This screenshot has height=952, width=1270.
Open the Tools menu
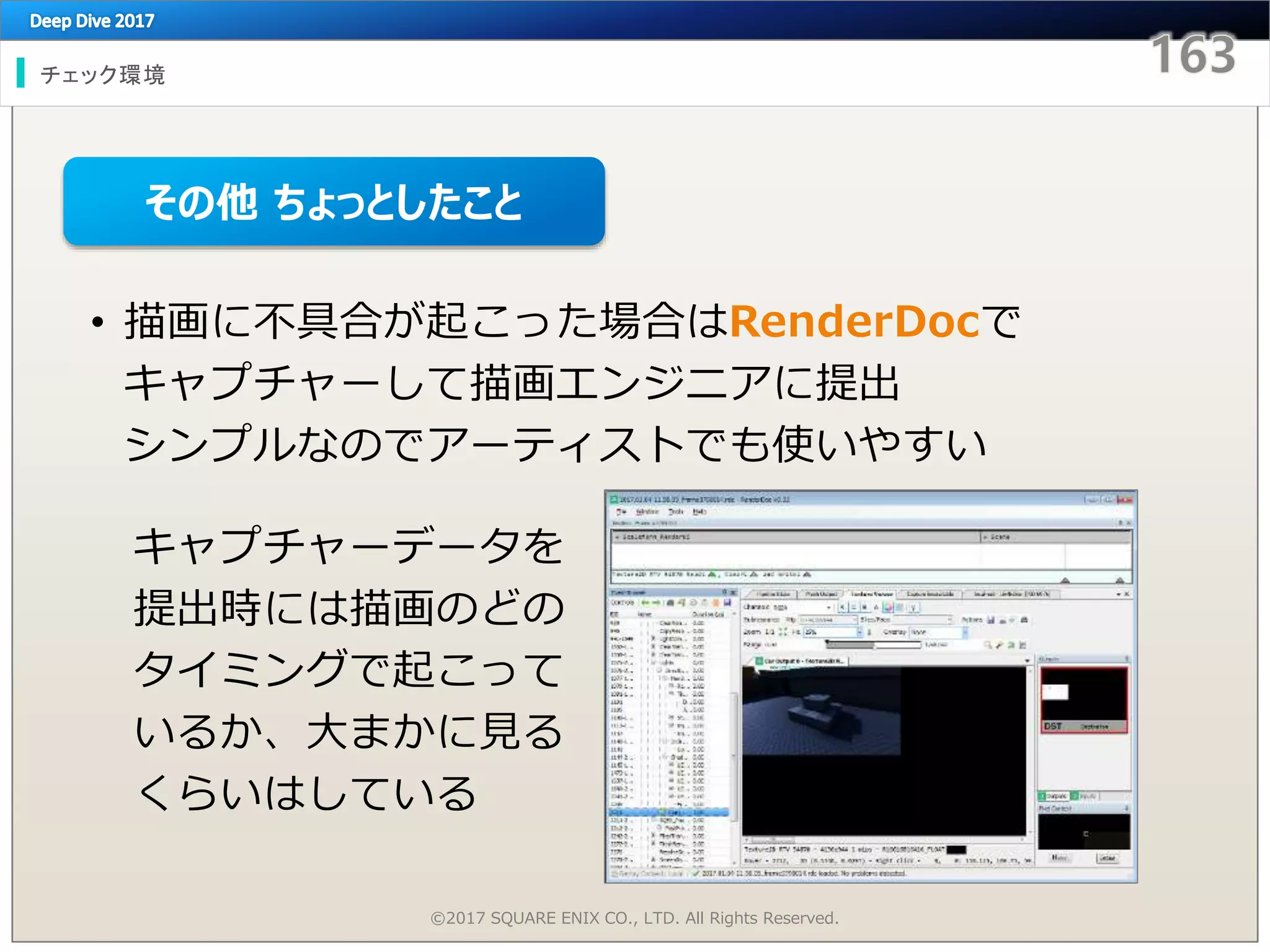coord(675,512)
